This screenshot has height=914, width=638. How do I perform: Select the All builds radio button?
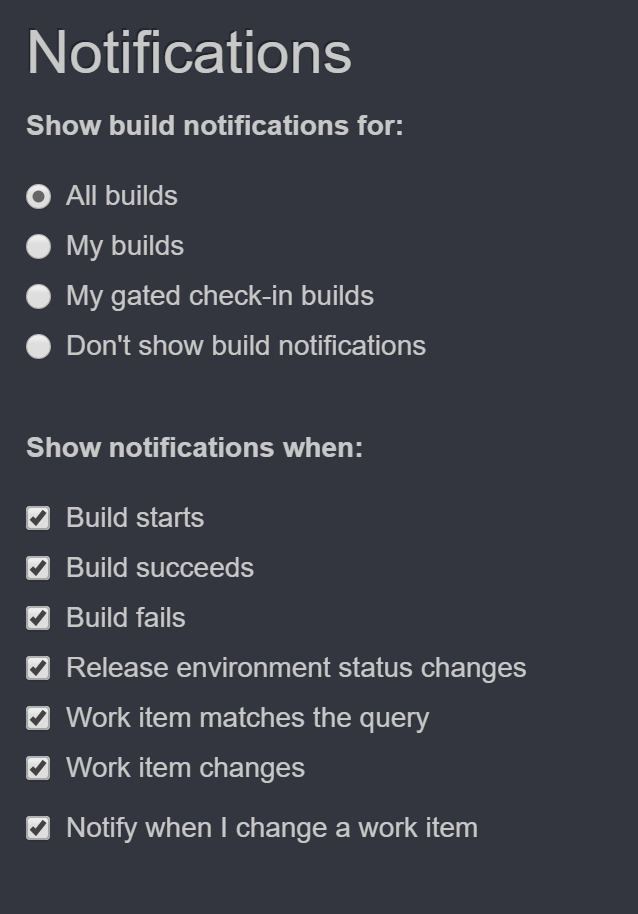click(x=38, y=196)
